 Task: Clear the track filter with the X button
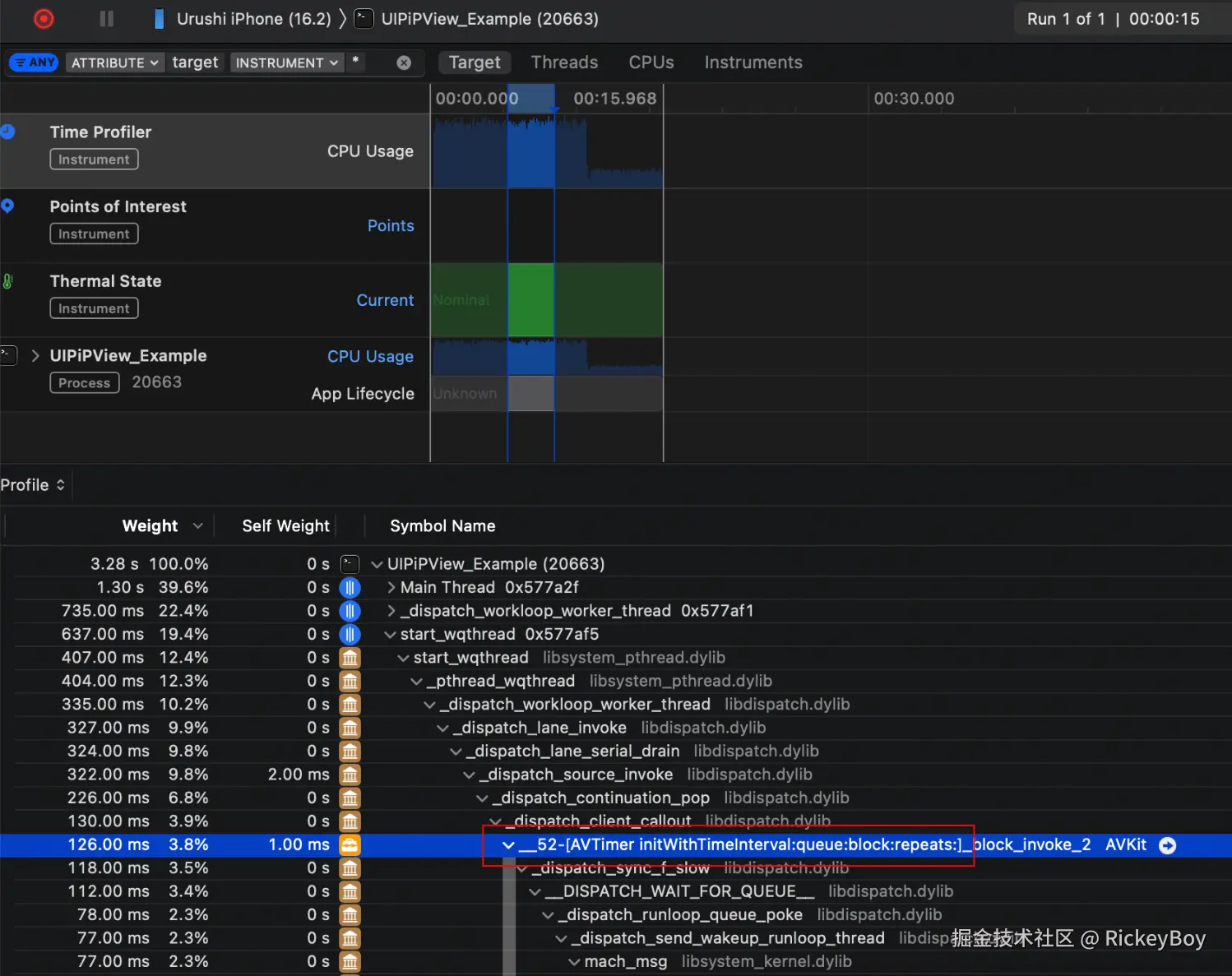tap(404, 62)
